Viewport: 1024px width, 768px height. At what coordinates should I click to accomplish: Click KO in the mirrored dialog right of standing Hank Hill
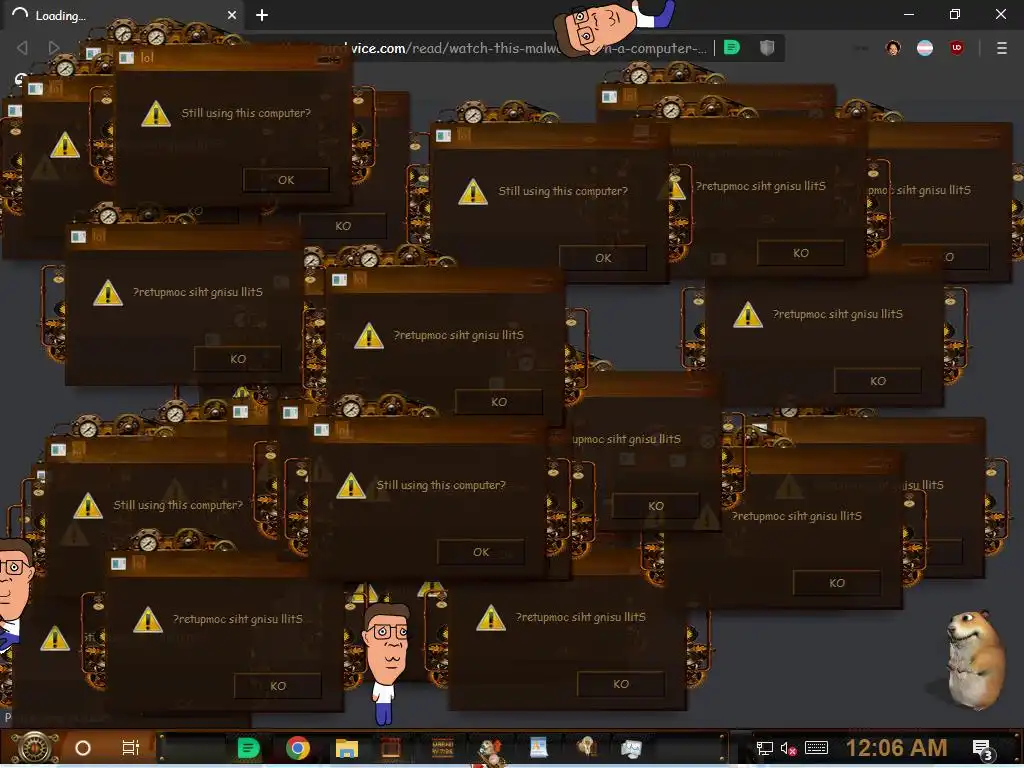click(621, 684)
